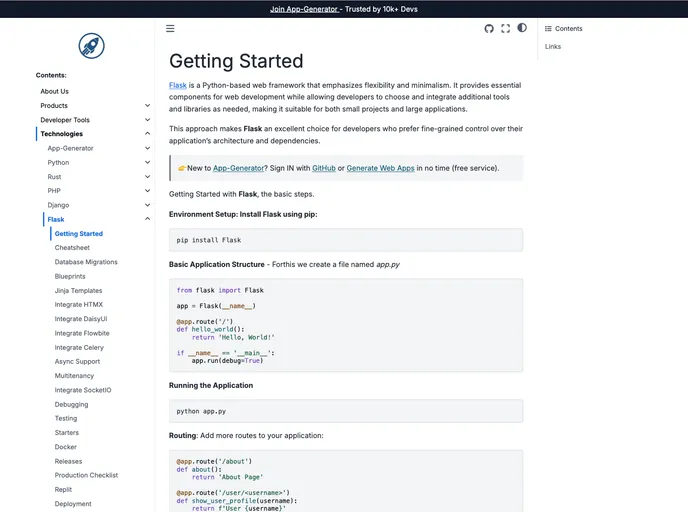
Task: Expand the Rust submenu chevron
Action: click(147, 177)
